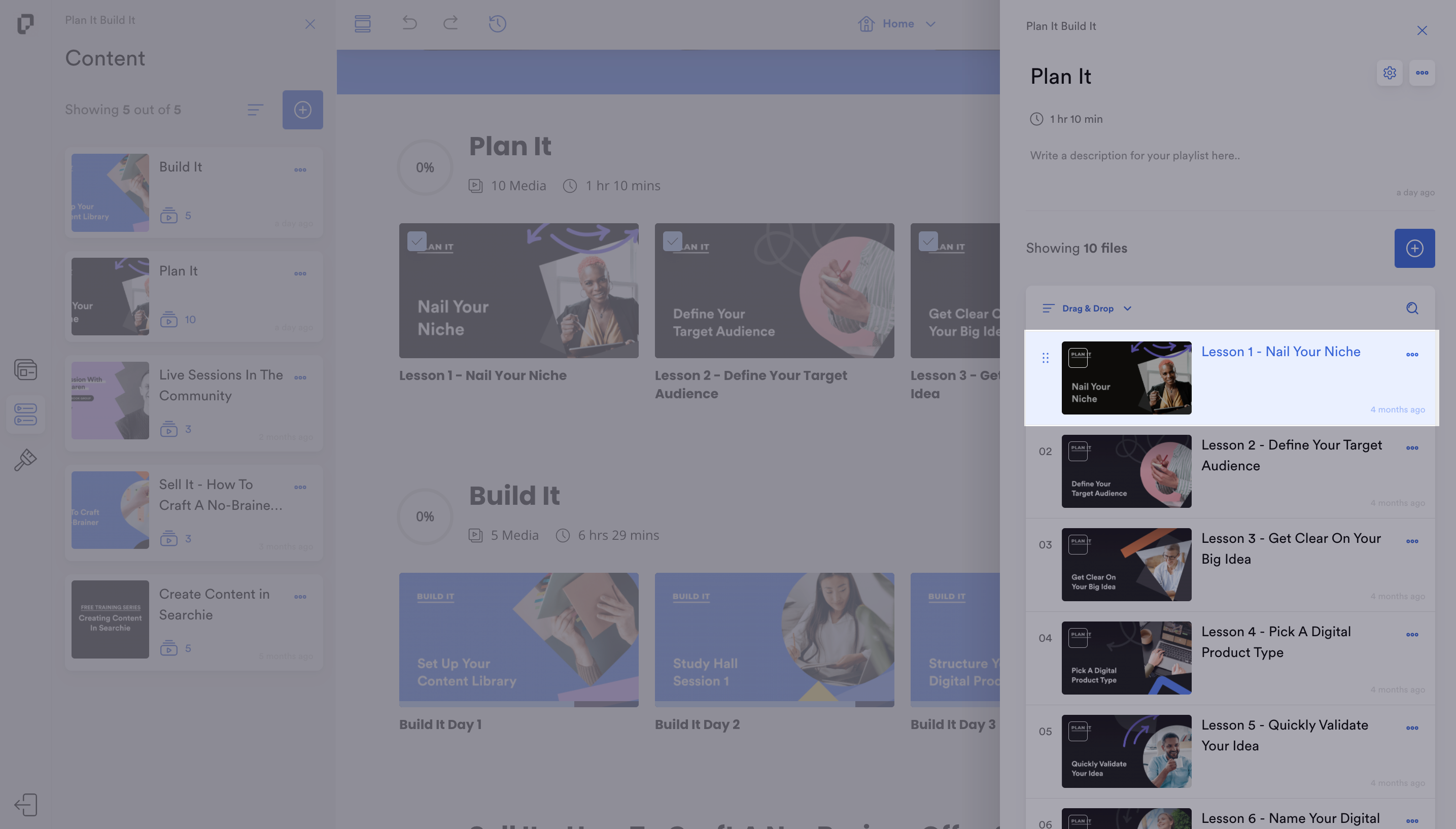Select Lesson 3 - Get Clear On Your Big Idea
This screenshot has width=1456, height=829.
1230,565
